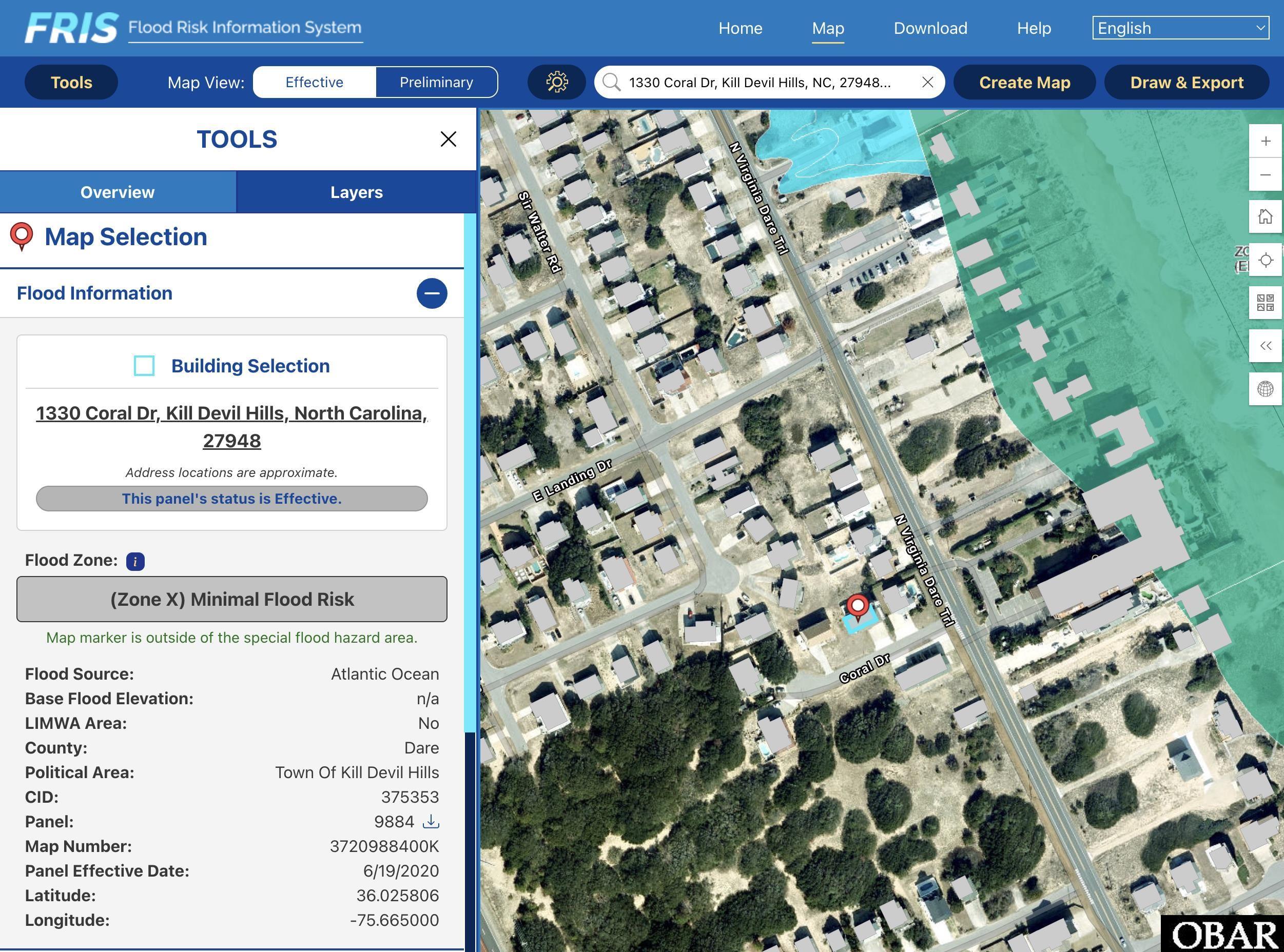Collapse the map toolbar with double chevron
The width and height of the screenshot is (1284, 952).
pos(1265,346)
